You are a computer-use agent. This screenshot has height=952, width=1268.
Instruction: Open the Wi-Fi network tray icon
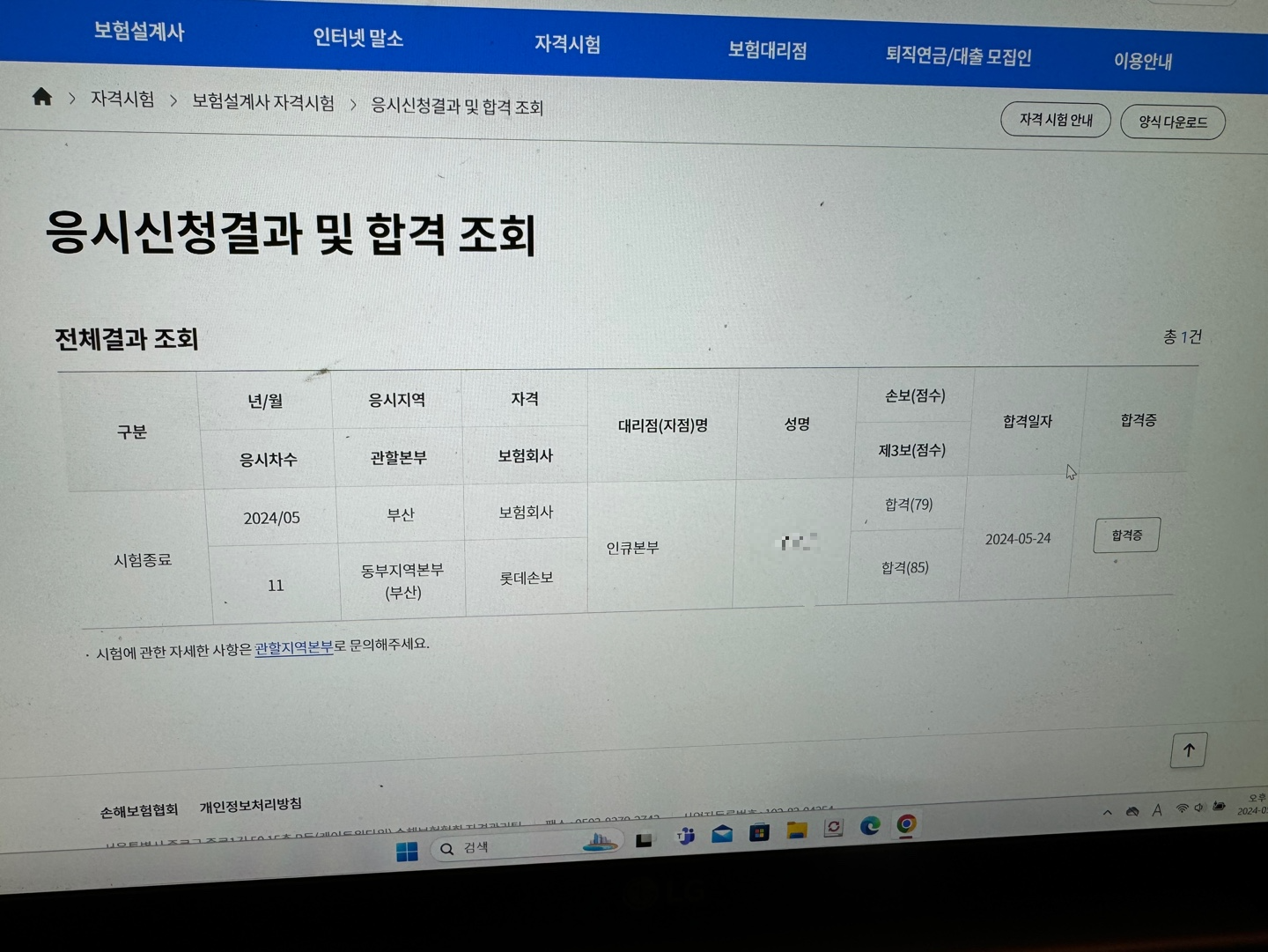point(1183,808)
